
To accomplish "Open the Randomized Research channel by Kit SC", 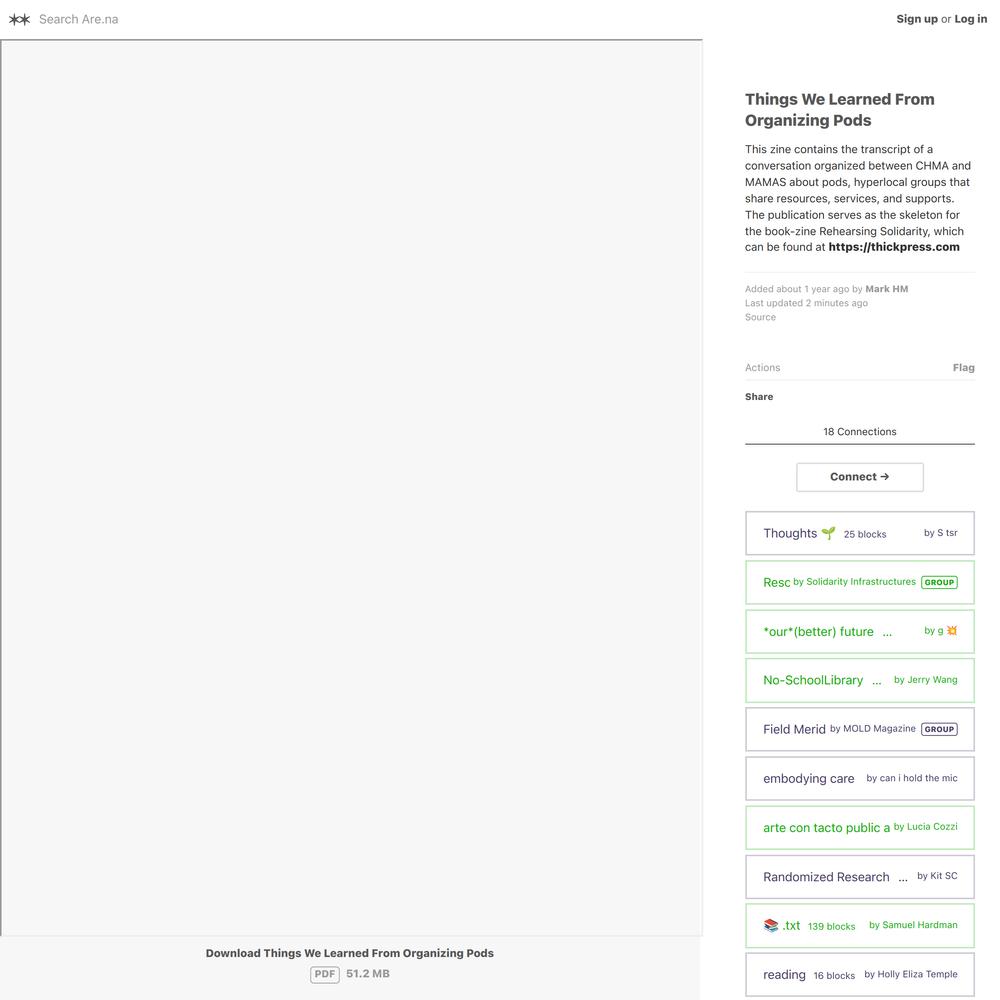I will point(860,876).
